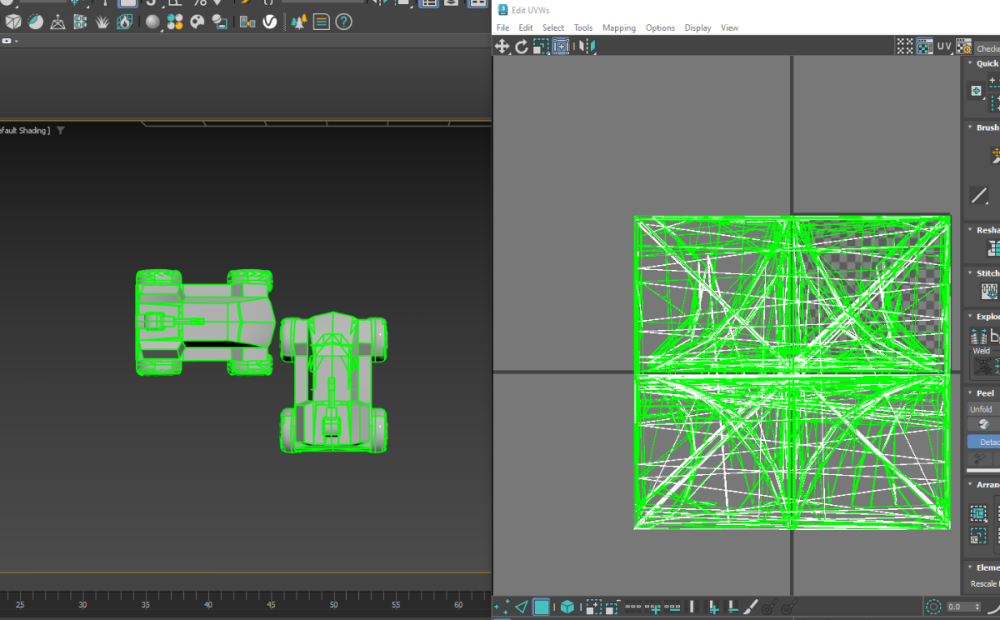Screen dimensions: 1000x620
Task: Switch to Vertex sub-object mode
Action: point(503,607)
